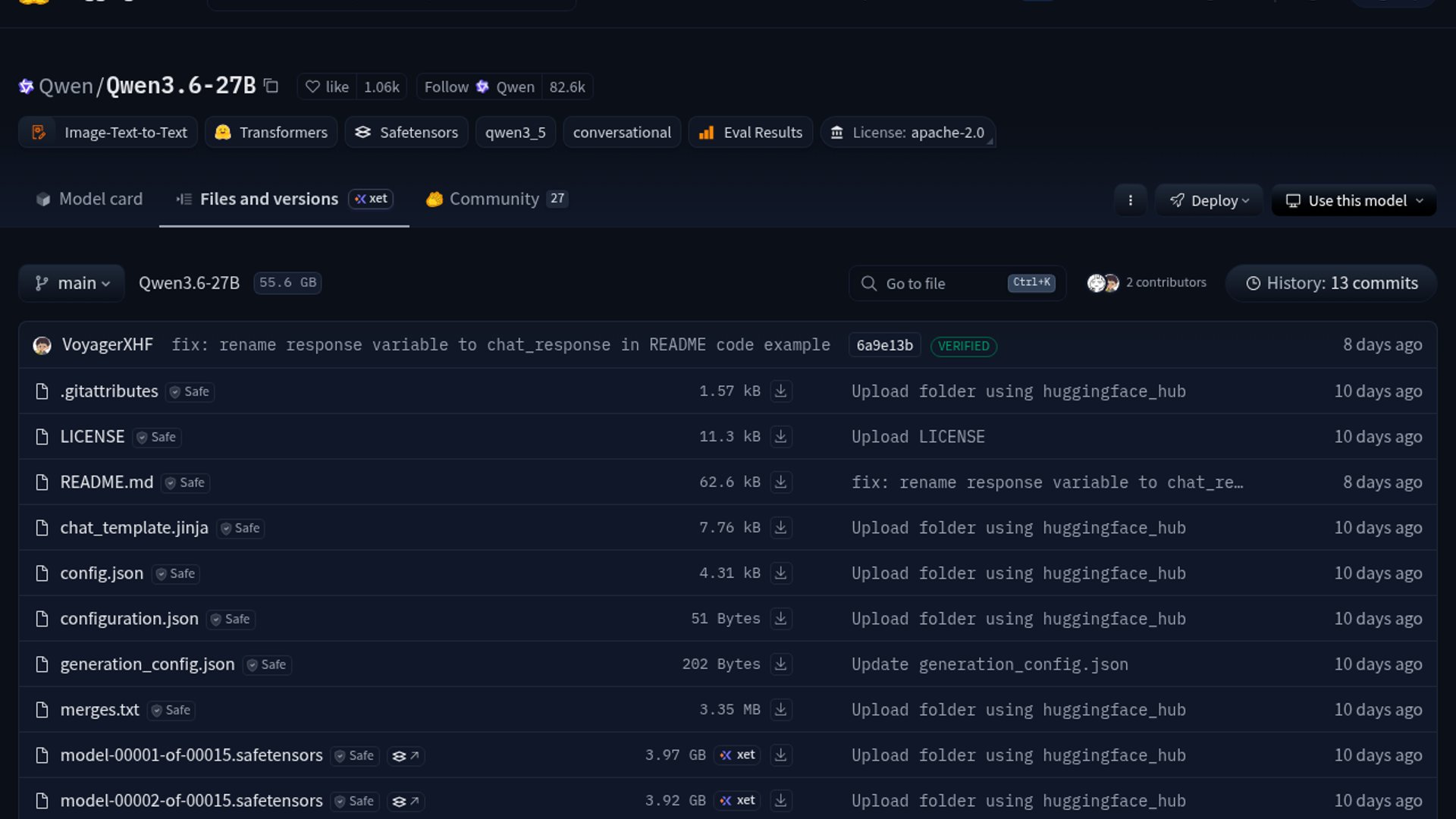Open model-00002-of-00015.safetensors
The image size is (1456, 819).
click(191, 801)
